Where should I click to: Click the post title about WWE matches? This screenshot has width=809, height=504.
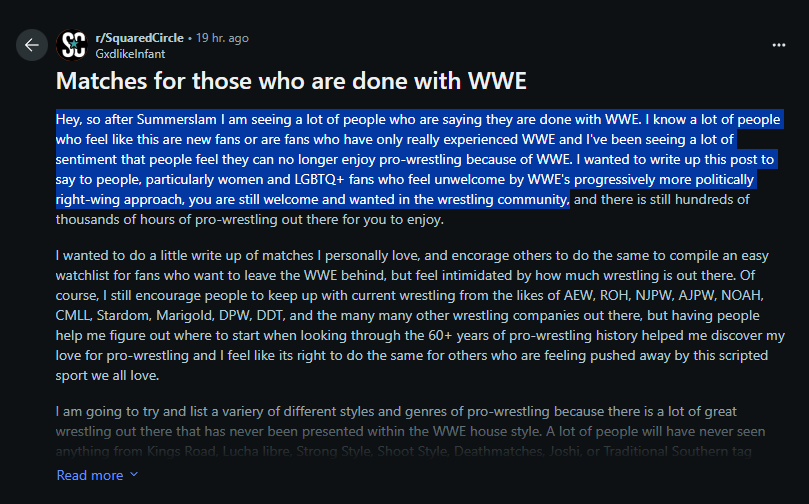click(291, 81)
